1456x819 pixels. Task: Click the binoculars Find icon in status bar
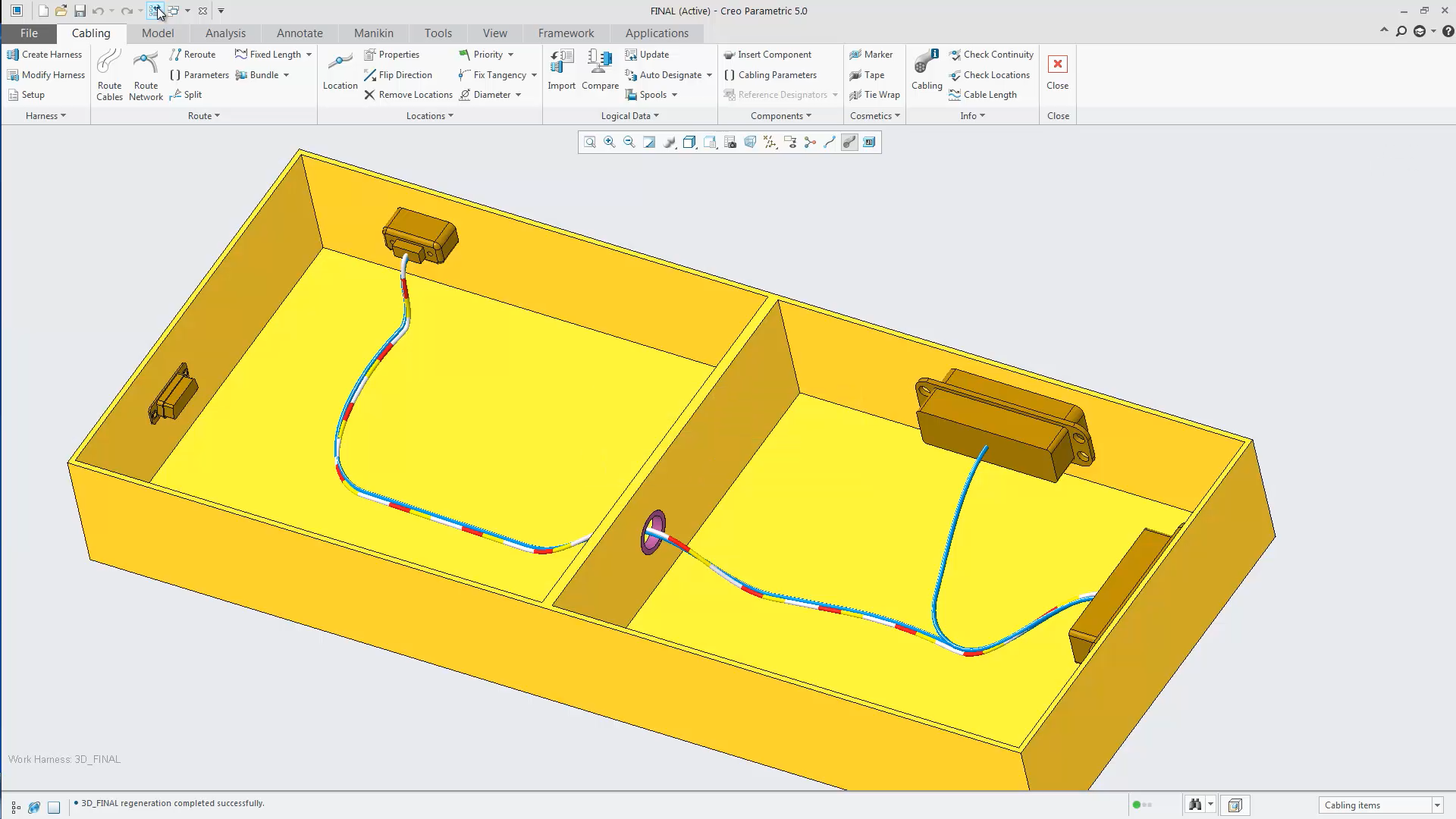pos(1195,805)
